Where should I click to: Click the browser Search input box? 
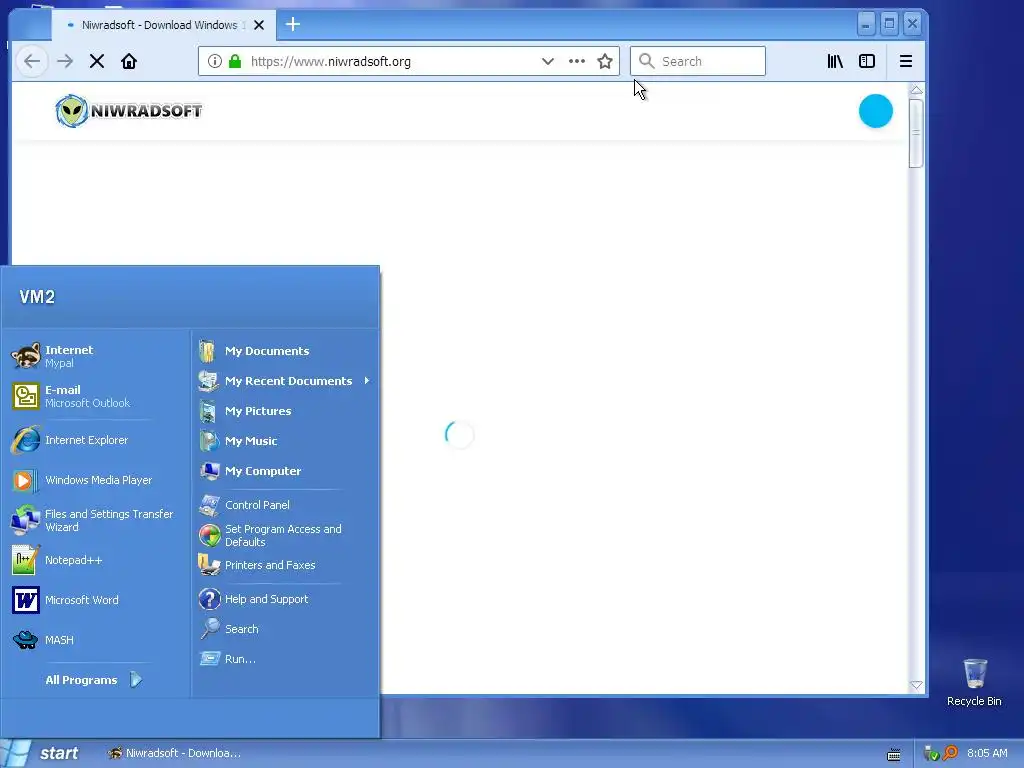click(x=697, y=61)
